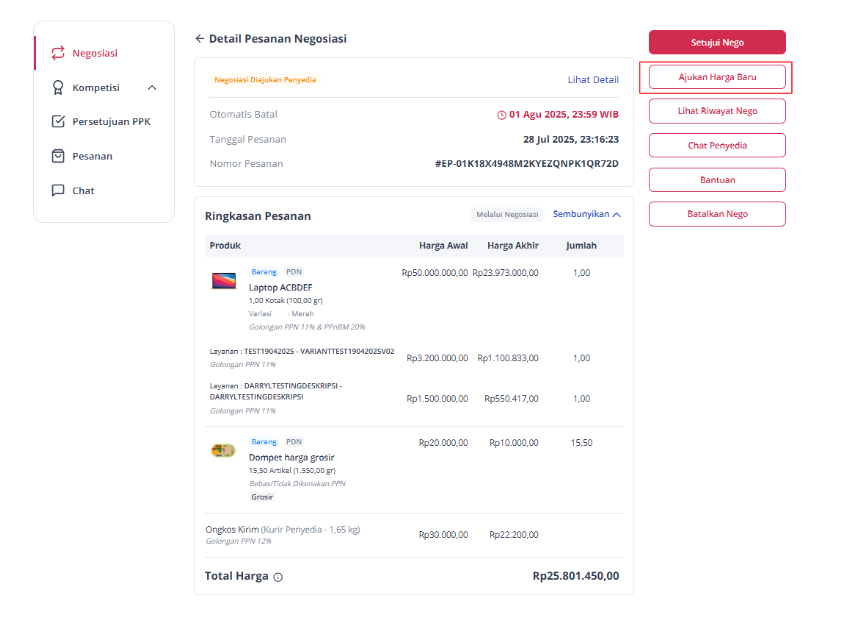Click the Chat speech bubble icon

pos(58,190)
